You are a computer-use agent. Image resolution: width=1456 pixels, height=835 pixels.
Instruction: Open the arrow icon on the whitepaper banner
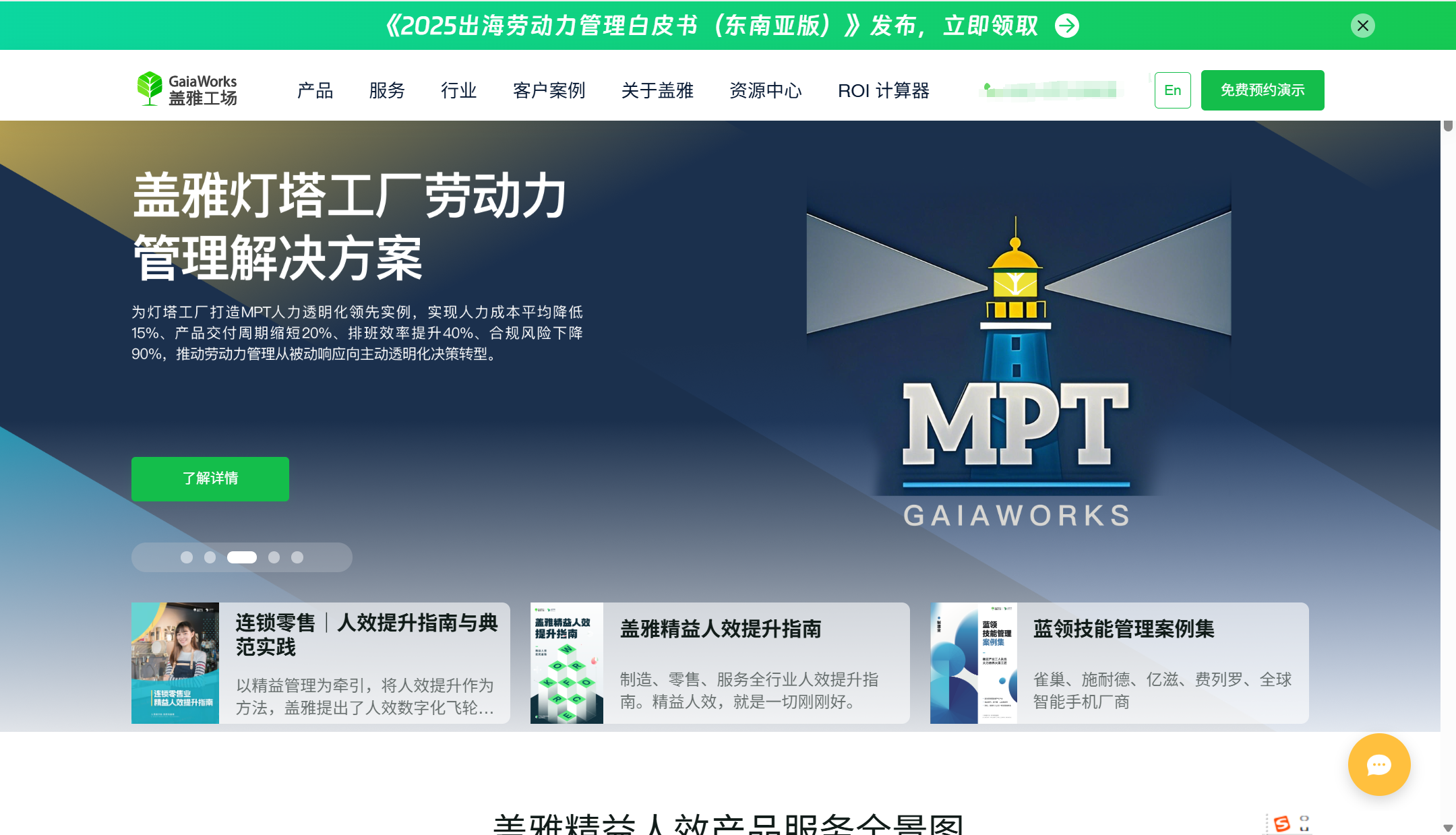point(1066,25)
